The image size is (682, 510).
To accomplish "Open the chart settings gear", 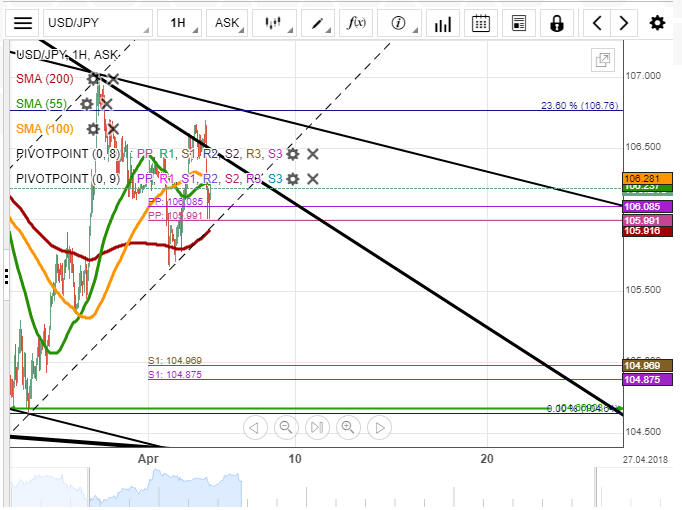I will [x=657, y=23].
